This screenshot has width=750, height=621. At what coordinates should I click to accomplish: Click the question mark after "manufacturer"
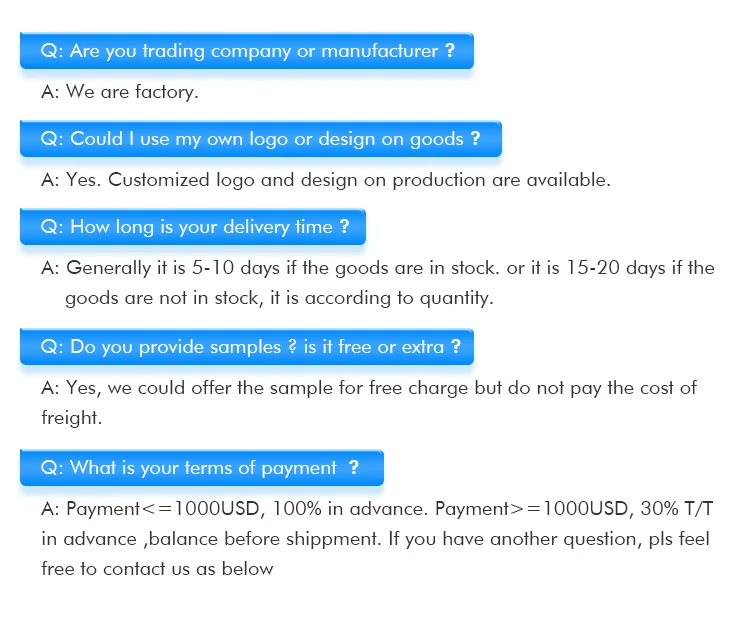pyautogui.click(x=450, y=51)
